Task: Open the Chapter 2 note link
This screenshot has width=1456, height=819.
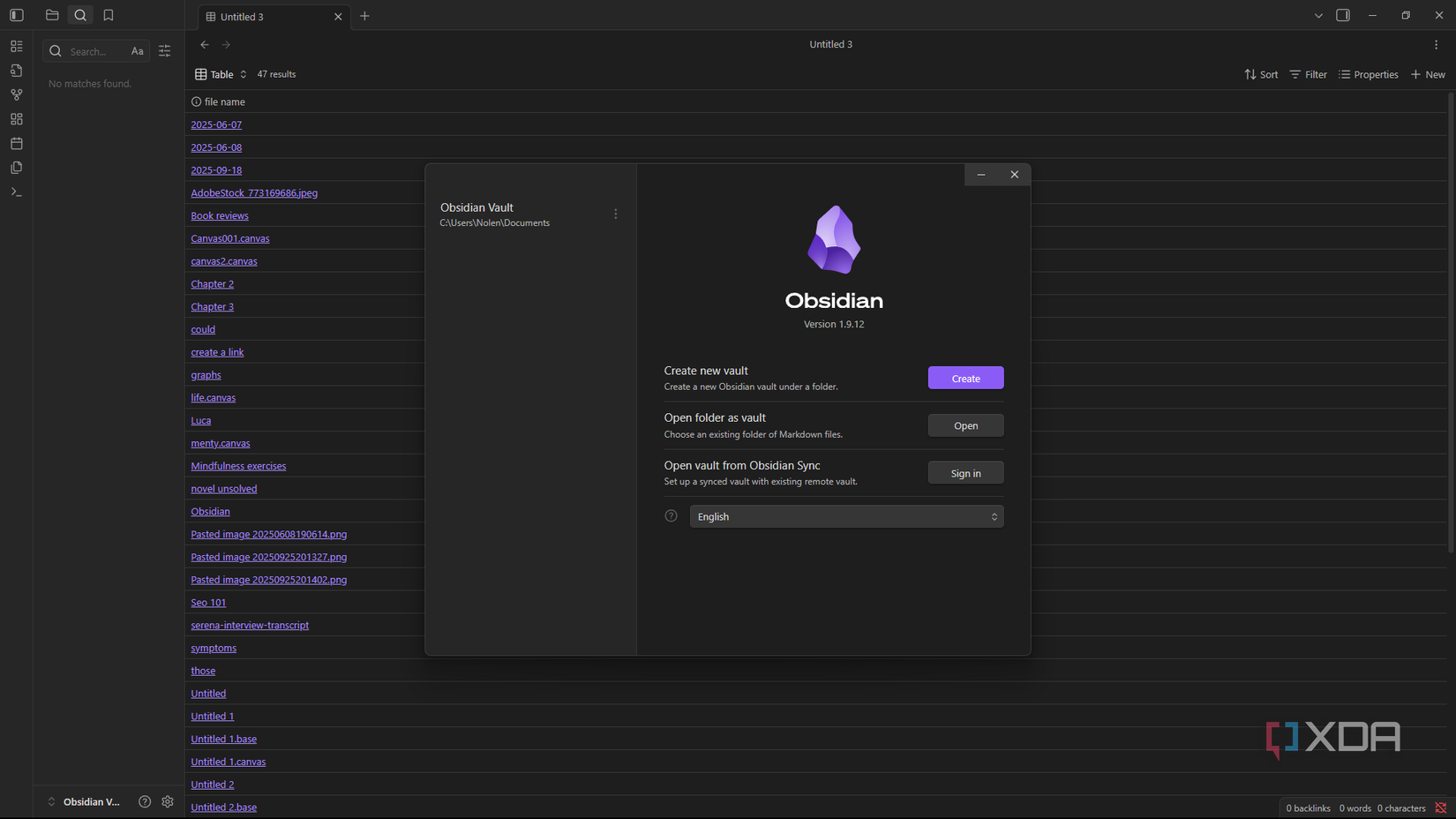Action: [213, 283]
